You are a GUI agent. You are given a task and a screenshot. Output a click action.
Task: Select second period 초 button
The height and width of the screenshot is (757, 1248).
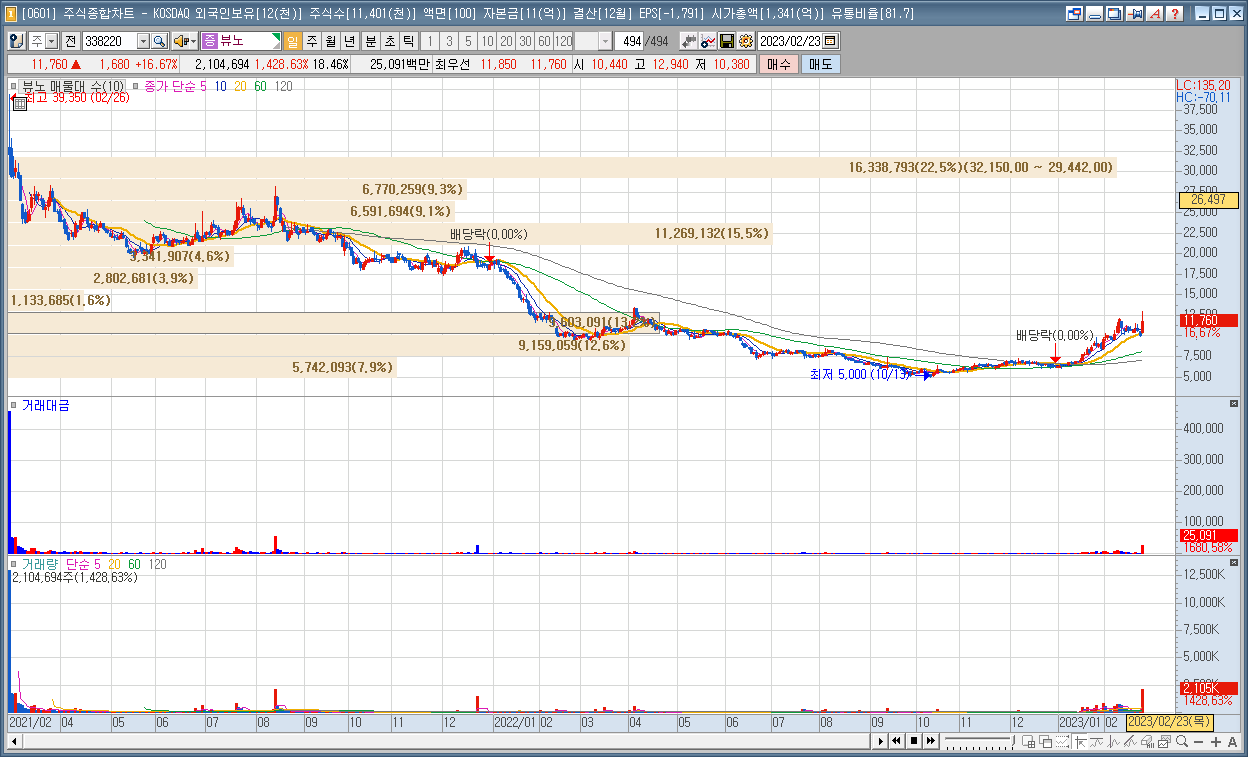pyautogui.click(x=390, y=41)
